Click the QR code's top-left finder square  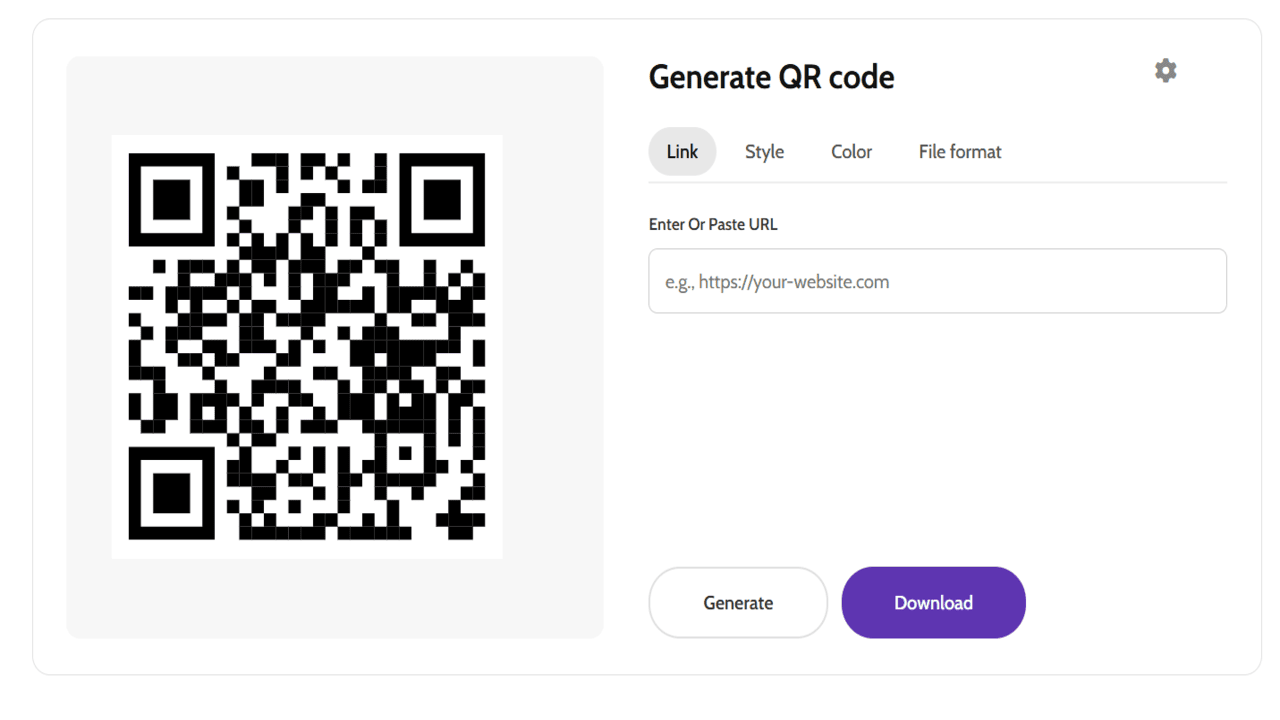172,198
